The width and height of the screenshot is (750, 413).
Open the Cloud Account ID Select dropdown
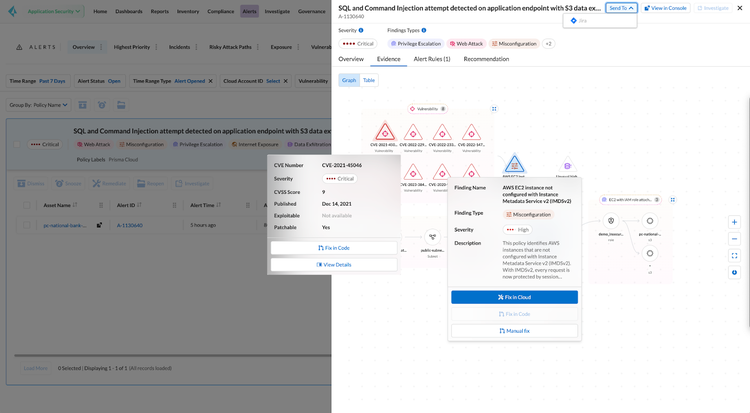(x=273, y=81)
